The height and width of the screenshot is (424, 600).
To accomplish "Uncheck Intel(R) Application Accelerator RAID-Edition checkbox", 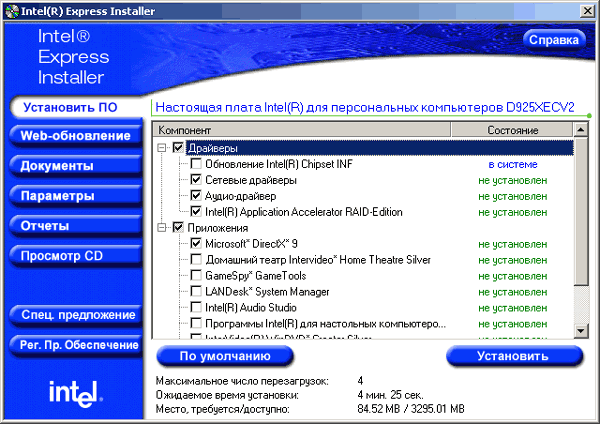I will click(196, 212).
